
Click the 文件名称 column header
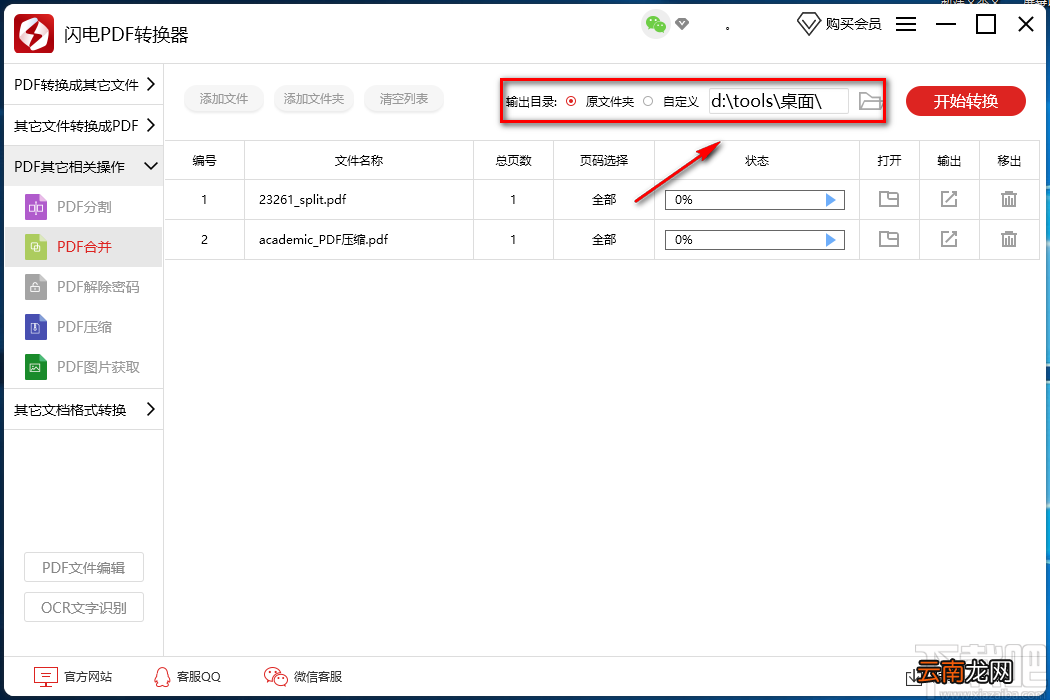coord(359,161)
